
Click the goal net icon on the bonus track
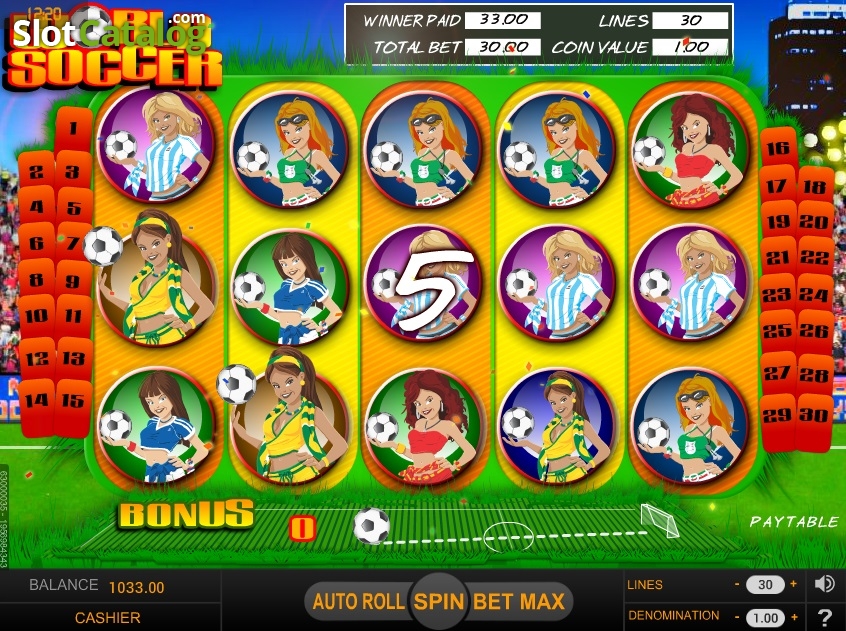tap(659, 519)
